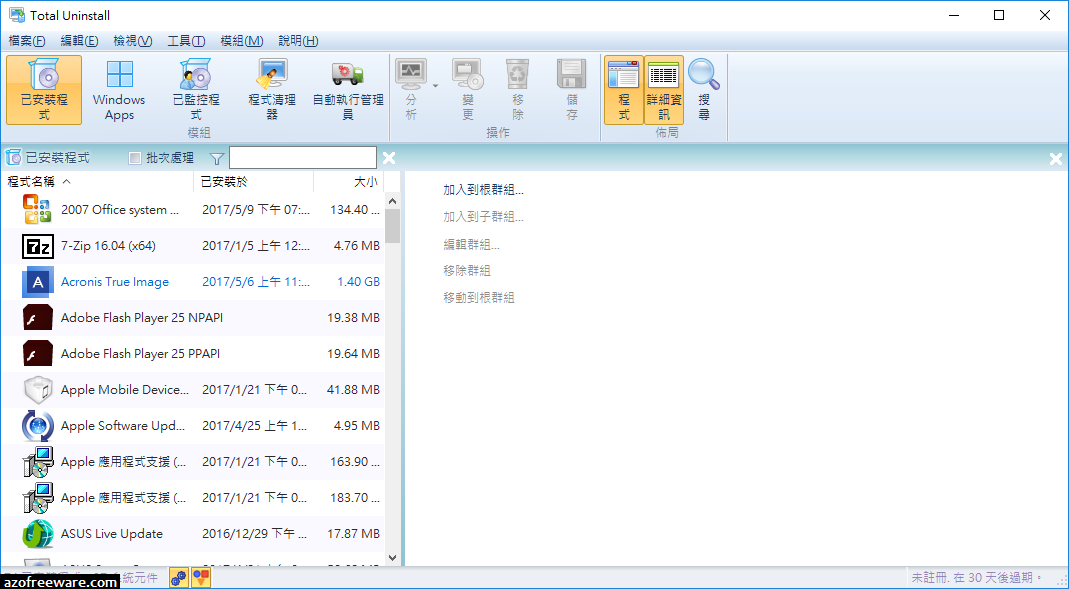Toggle the 詳細資訊 layout view
The height and width of the screenshot is (589, 1069).
[x=663, y=89]
